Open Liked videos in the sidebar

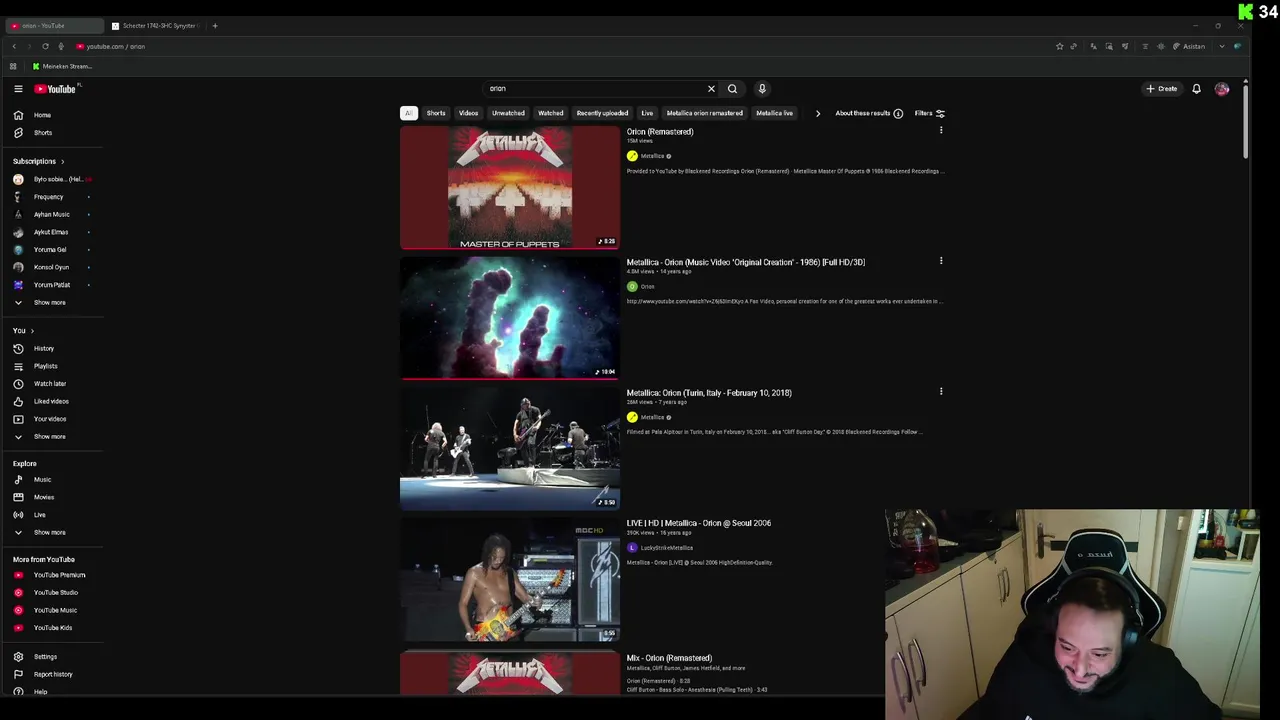coord(52,402)
